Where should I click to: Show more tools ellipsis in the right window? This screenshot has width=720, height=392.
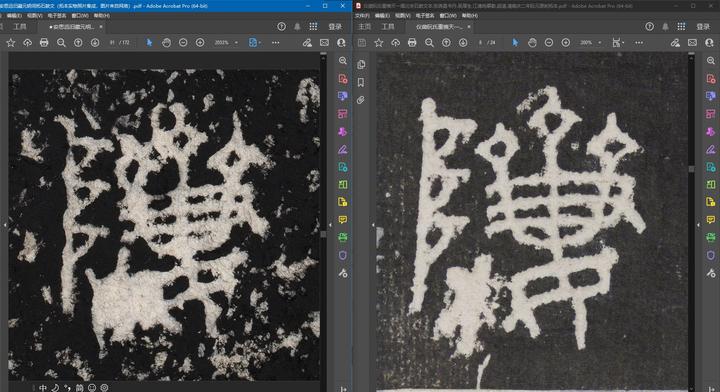tap(639, 43)
